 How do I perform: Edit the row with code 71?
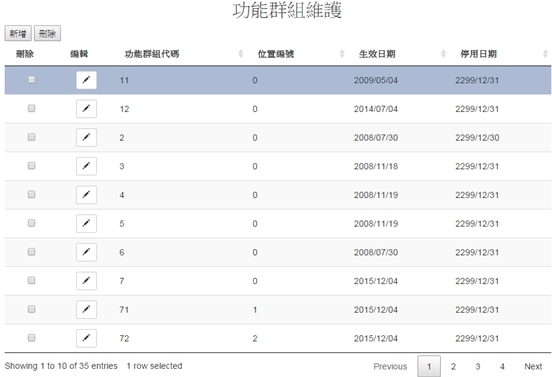[86, 310]
